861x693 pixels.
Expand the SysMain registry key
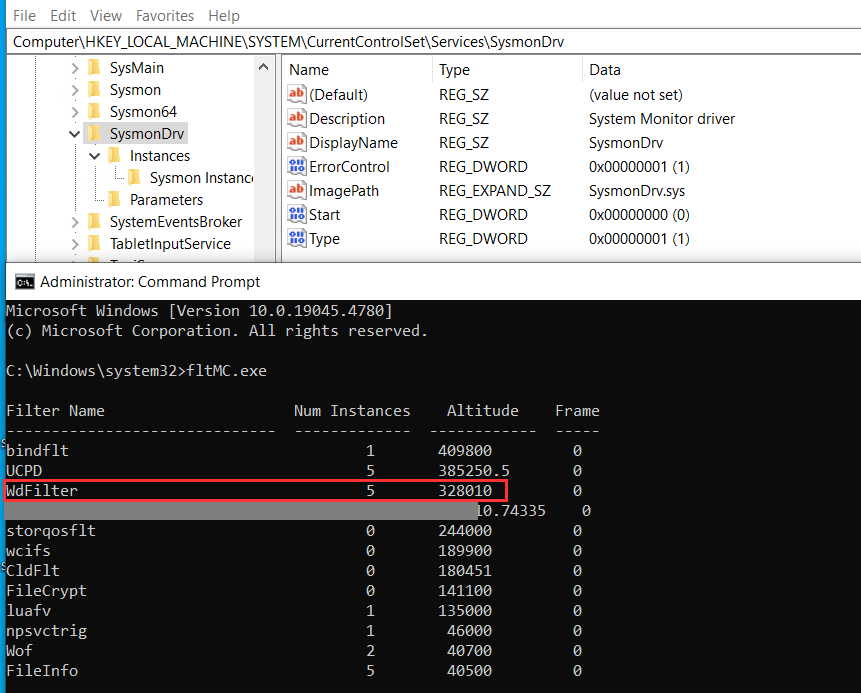75,68
